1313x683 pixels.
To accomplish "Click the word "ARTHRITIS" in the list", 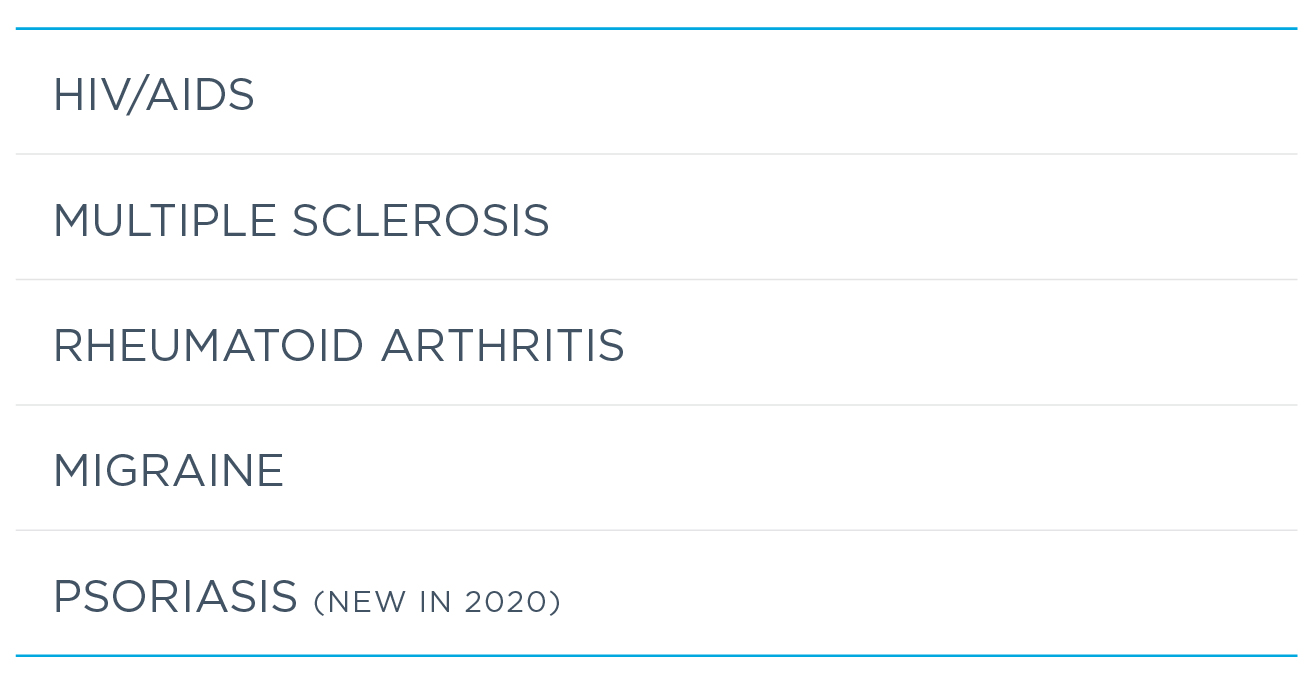I will 502,346.
